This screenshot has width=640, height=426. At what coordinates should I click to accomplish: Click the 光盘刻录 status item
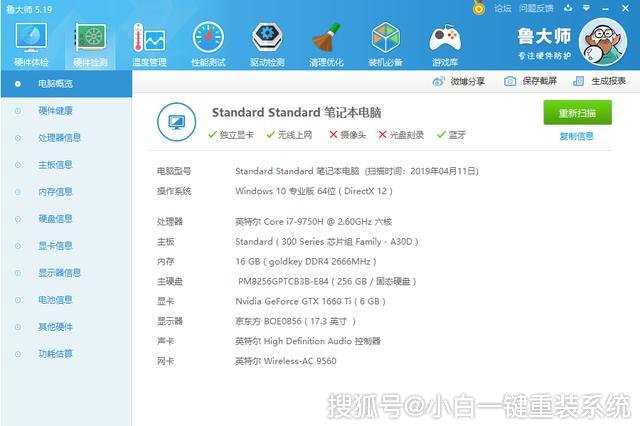[401, 135]
